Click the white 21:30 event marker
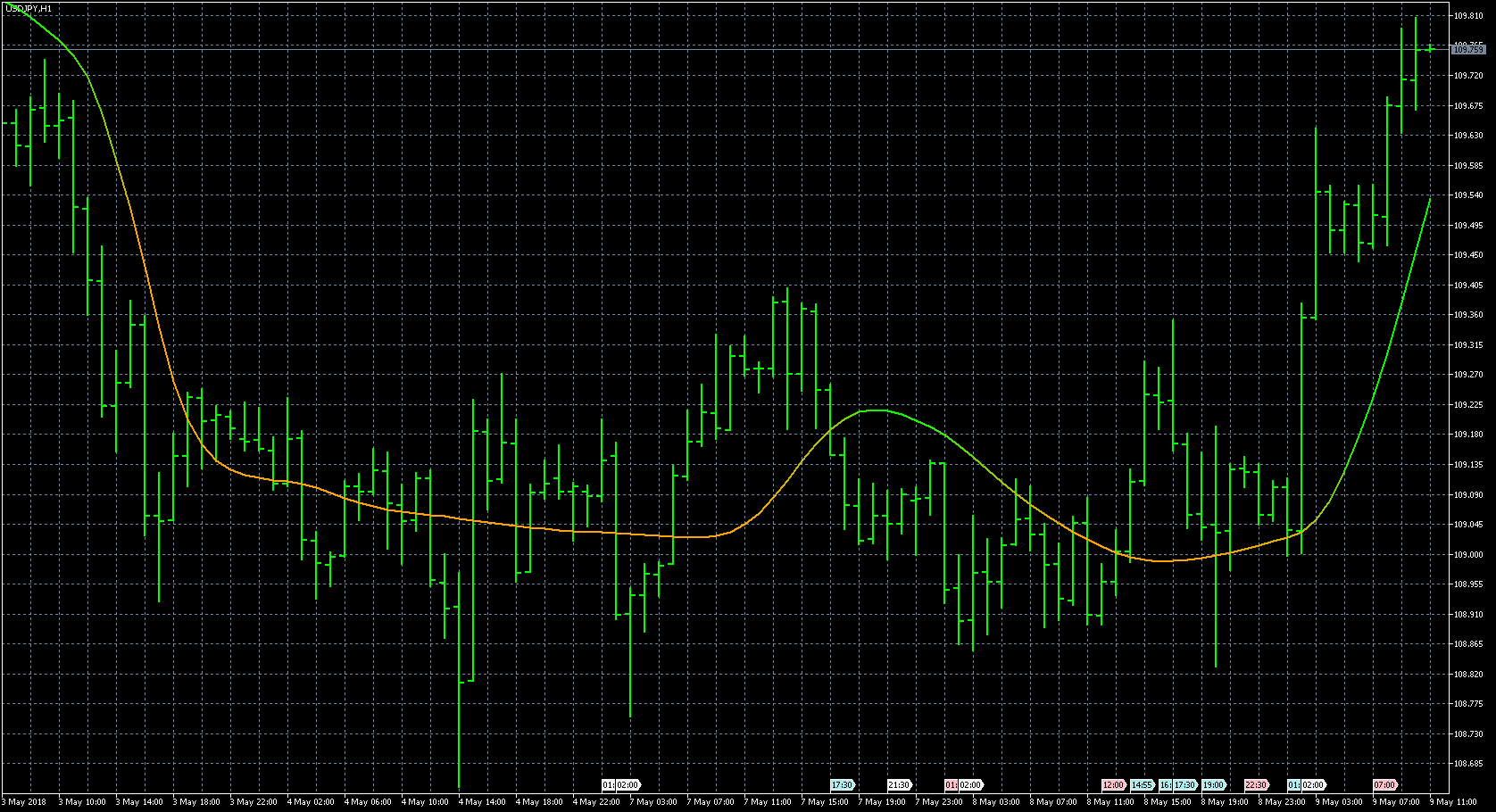 click(898, 785)
